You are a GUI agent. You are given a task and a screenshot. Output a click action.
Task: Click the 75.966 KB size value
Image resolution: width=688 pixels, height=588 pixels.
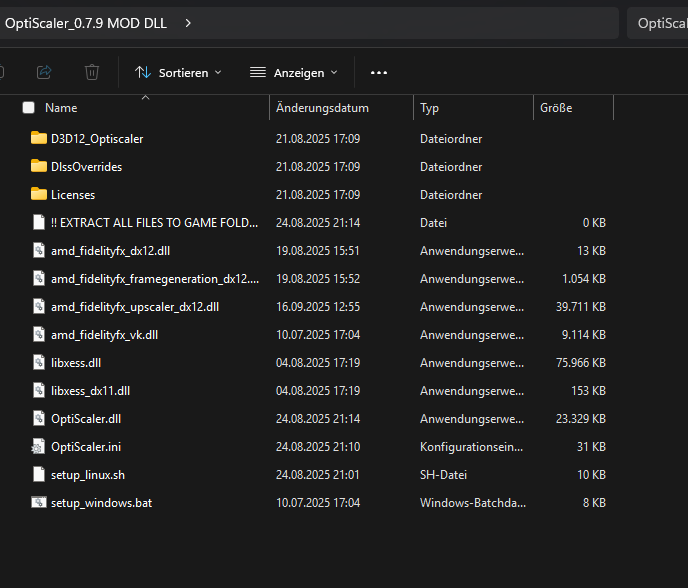click(x=580, y=363)
